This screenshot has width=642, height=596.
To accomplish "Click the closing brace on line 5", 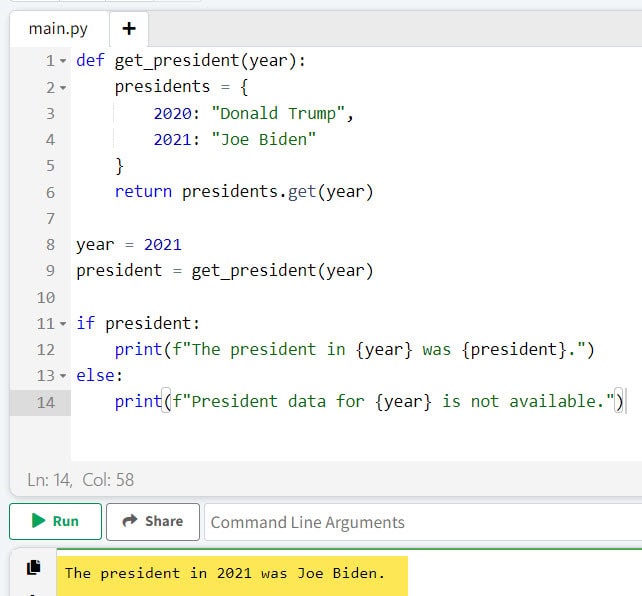I will 119,166.
